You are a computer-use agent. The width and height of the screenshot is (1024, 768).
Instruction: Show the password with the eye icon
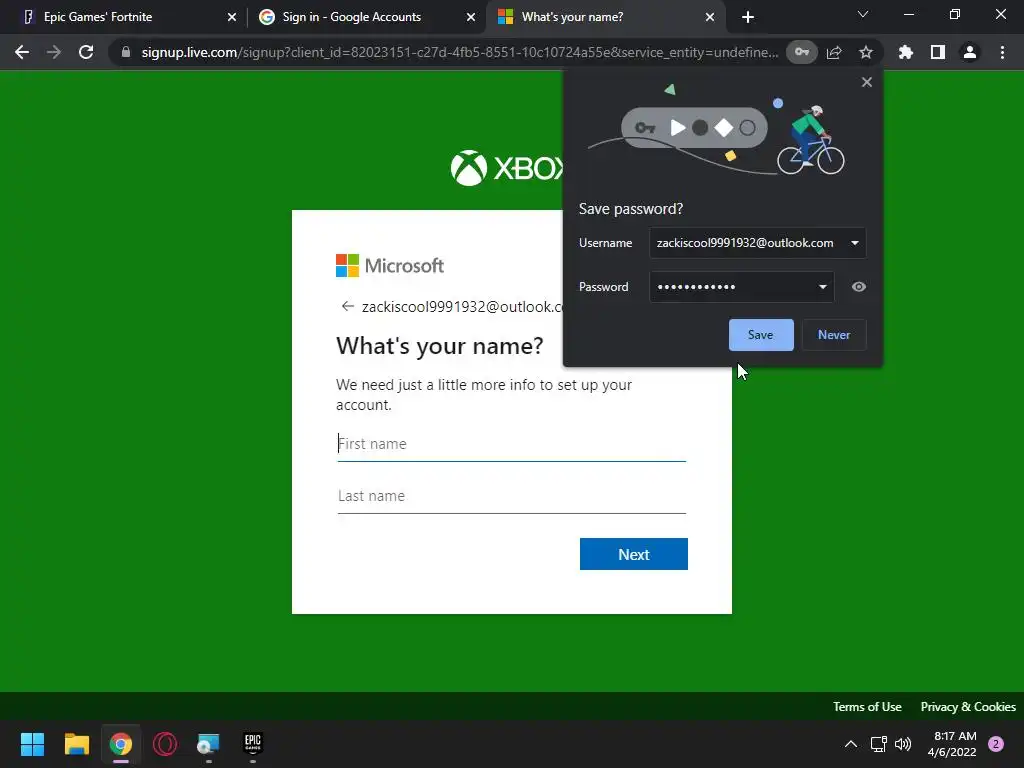click(859, 287)
